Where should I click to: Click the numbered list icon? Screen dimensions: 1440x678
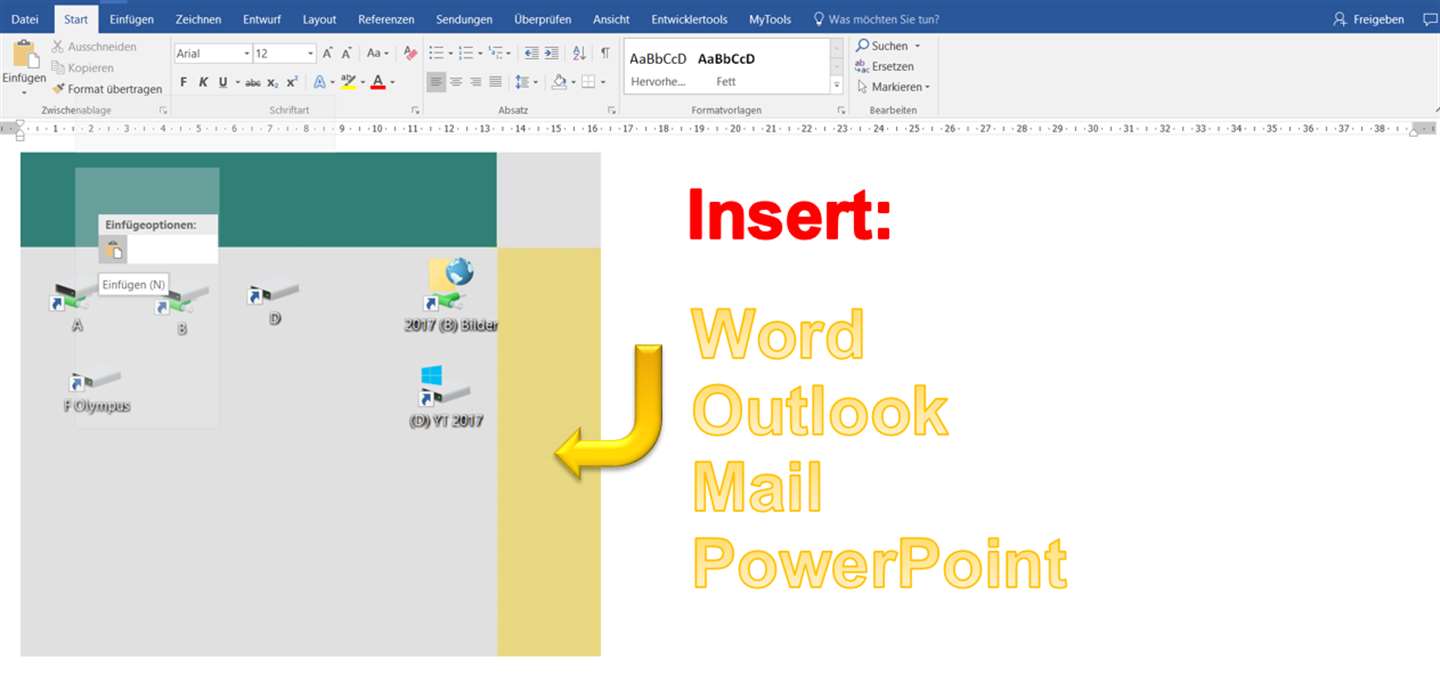coord(465,53)
